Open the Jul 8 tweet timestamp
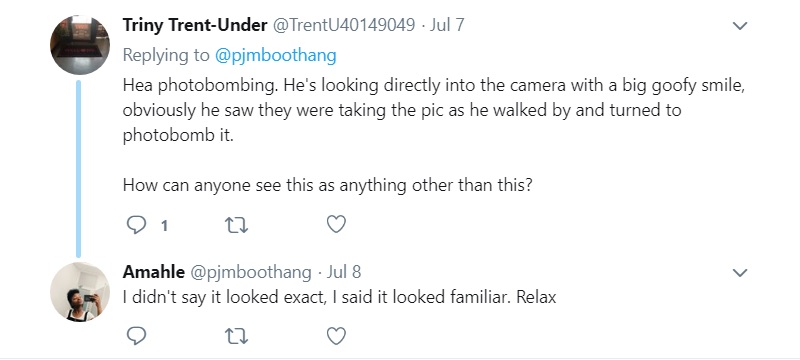Image resolution: width=800 pixels, height=360 pixels. 344,272
